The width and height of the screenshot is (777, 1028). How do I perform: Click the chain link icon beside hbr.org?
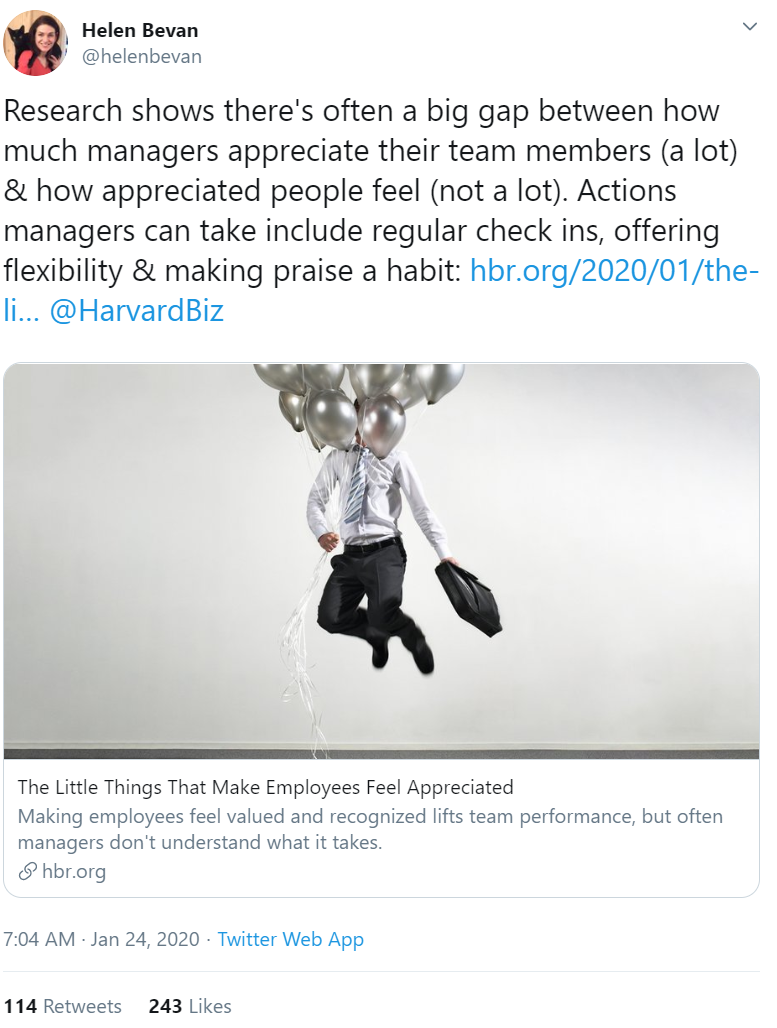point(27,872)
